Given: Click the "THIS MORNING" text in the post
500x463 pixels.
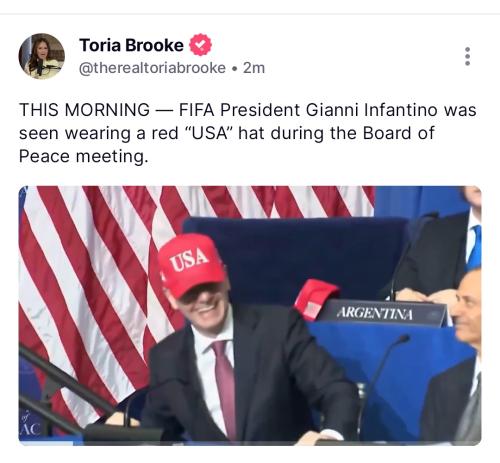Looking at the screenshot, I should click(85, 110).
